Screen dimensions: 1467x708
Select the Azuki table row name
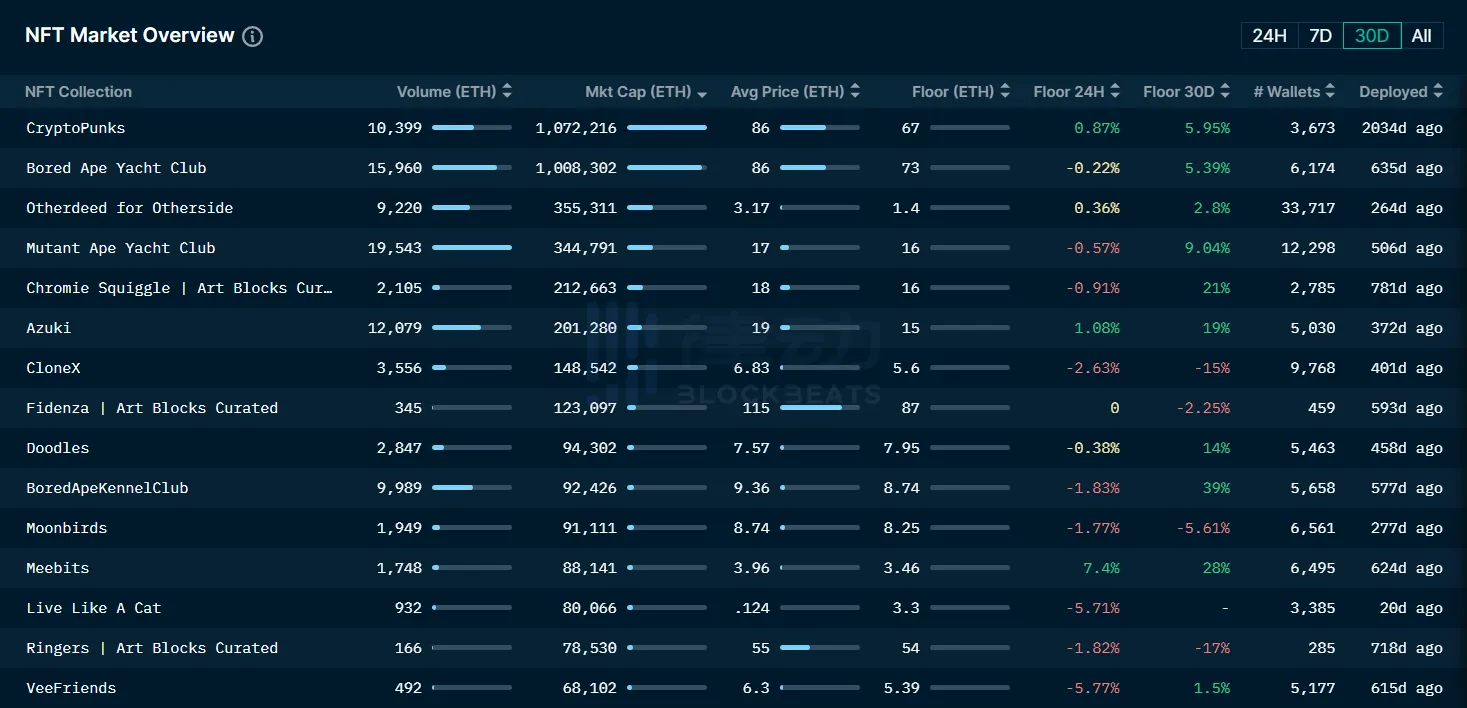coord(49,328)
